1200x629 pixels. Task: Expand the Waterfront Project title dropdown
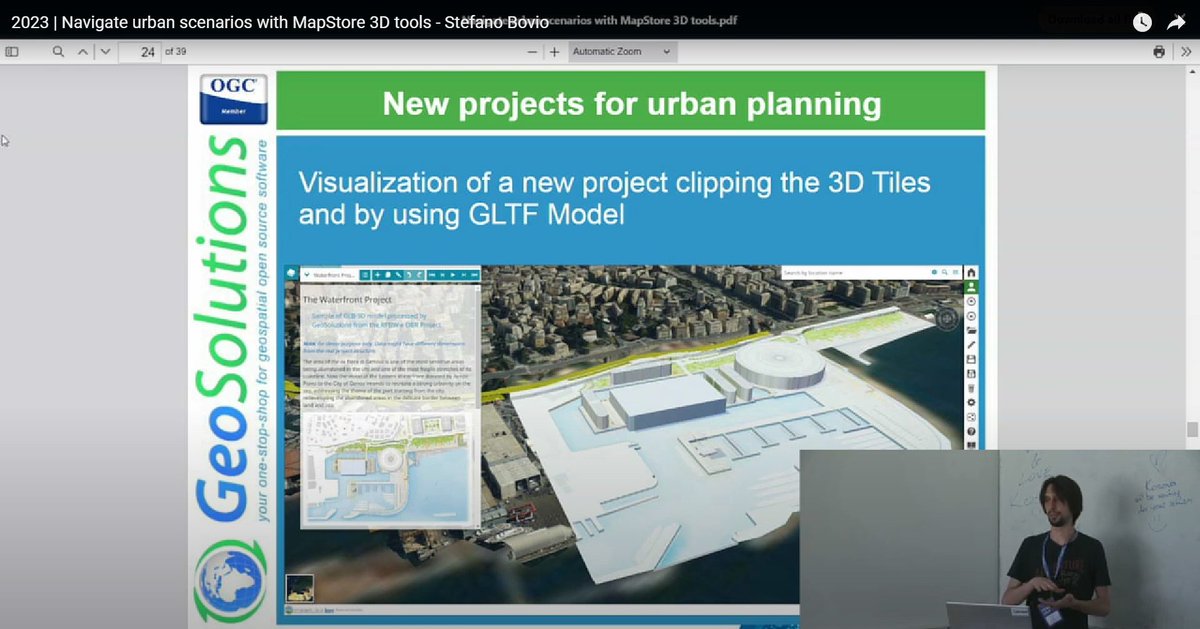[307, 274]
